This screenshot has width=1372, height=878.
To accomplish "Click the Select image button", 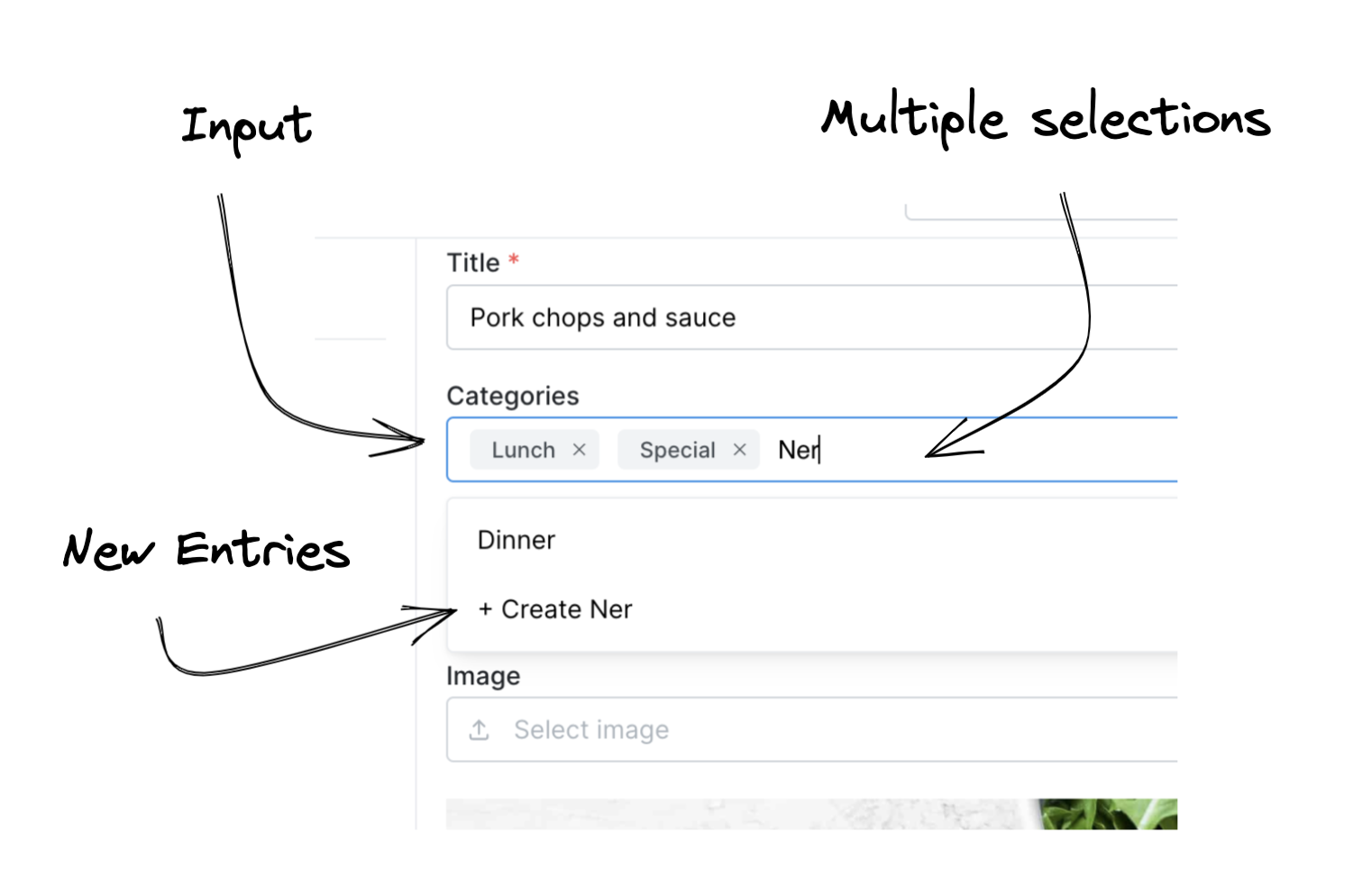I will (x=590, y=729).
